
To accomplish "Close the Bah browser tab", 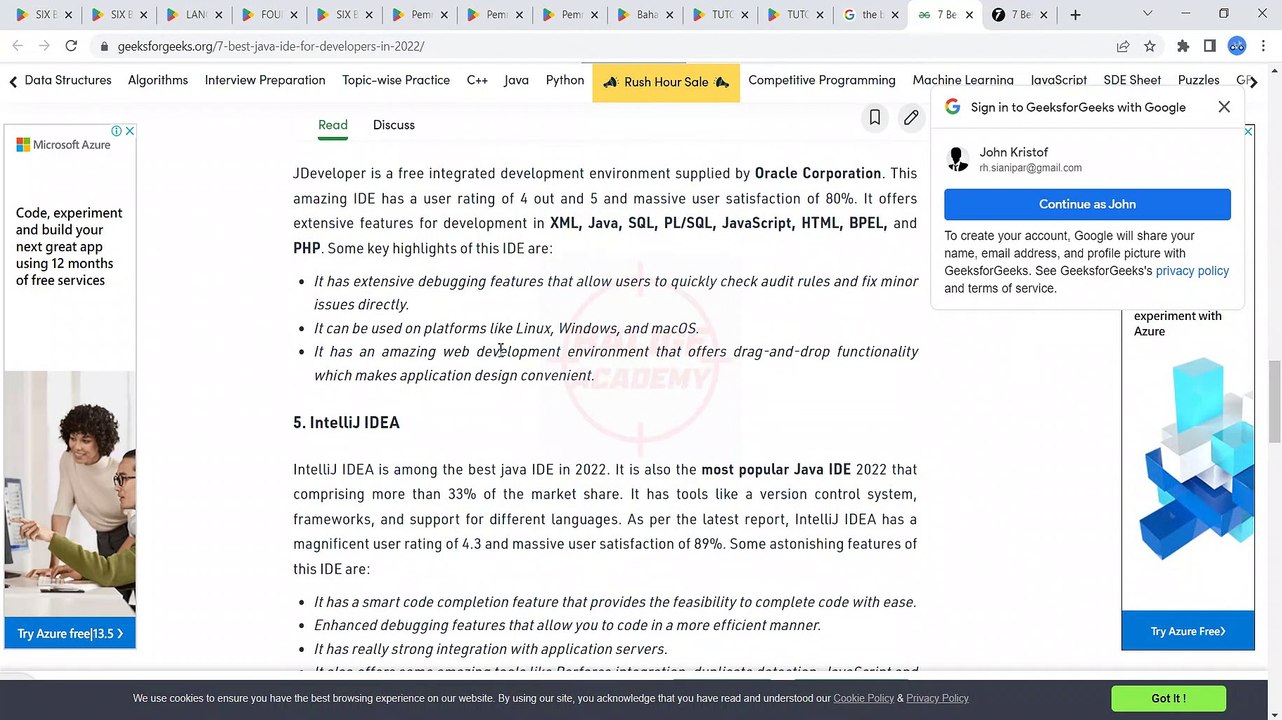I will [670, 15].
